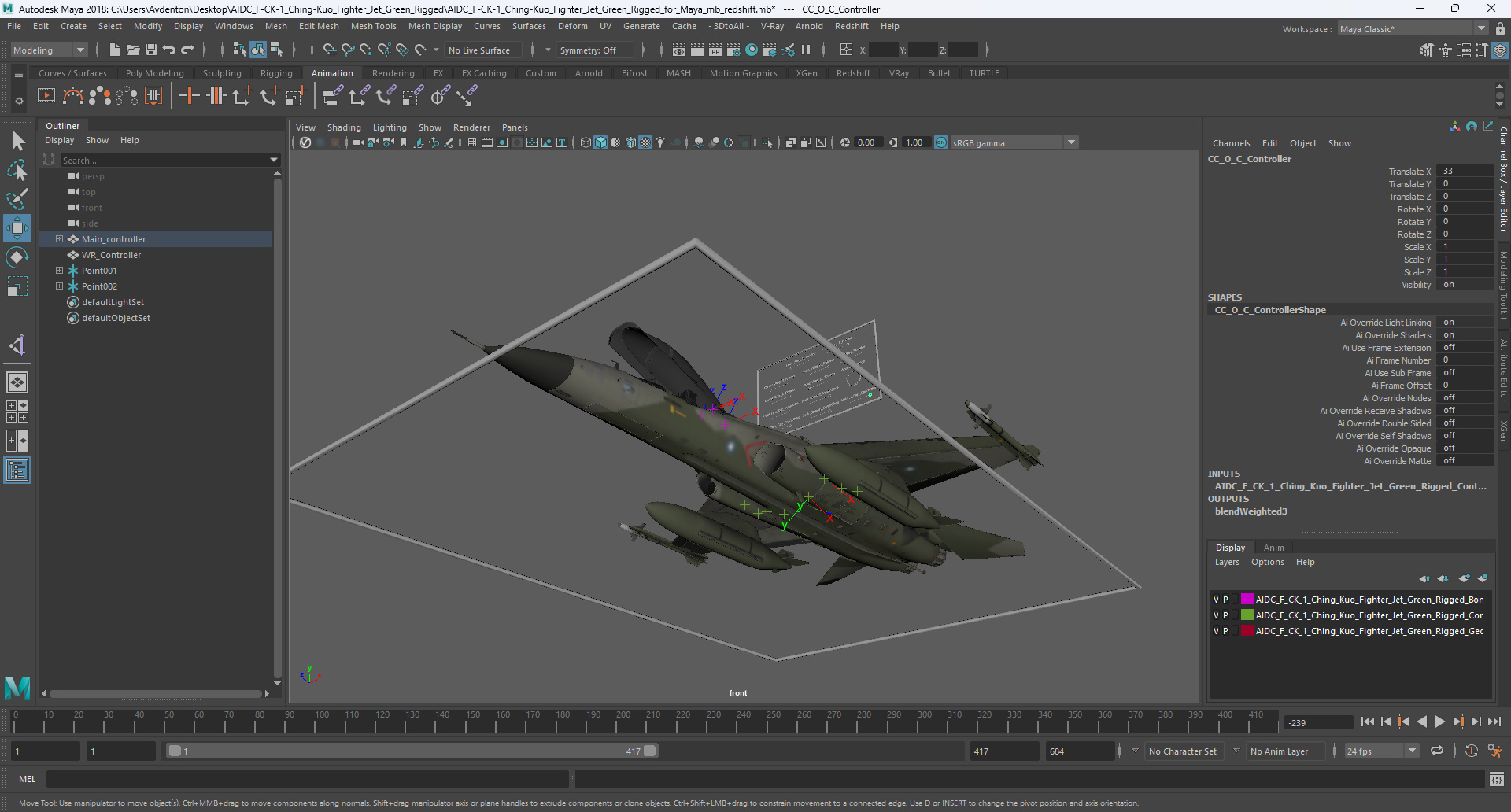Switch to the Poly Modeling shelf tab
1511x812 pixels.
point(155,73)
